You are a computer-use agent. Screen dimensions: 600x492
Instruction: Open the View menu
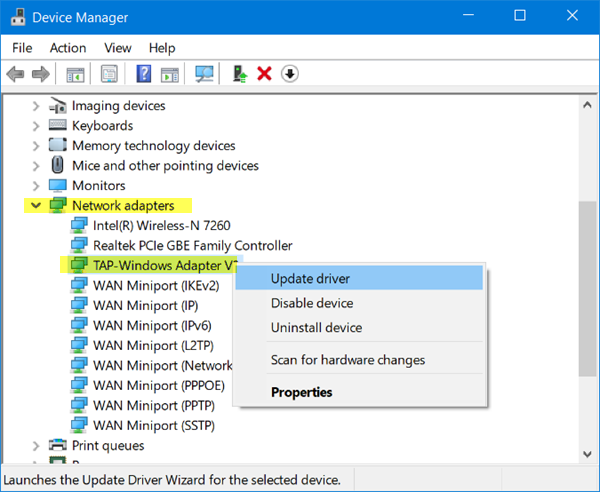pos(117,47)
